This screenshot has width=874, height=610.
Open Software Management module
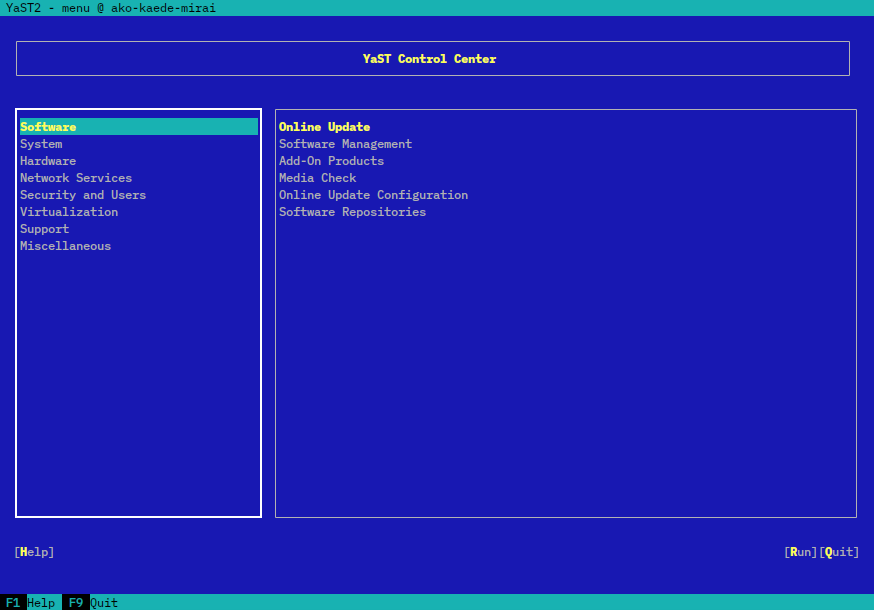[x=345, y=144]
